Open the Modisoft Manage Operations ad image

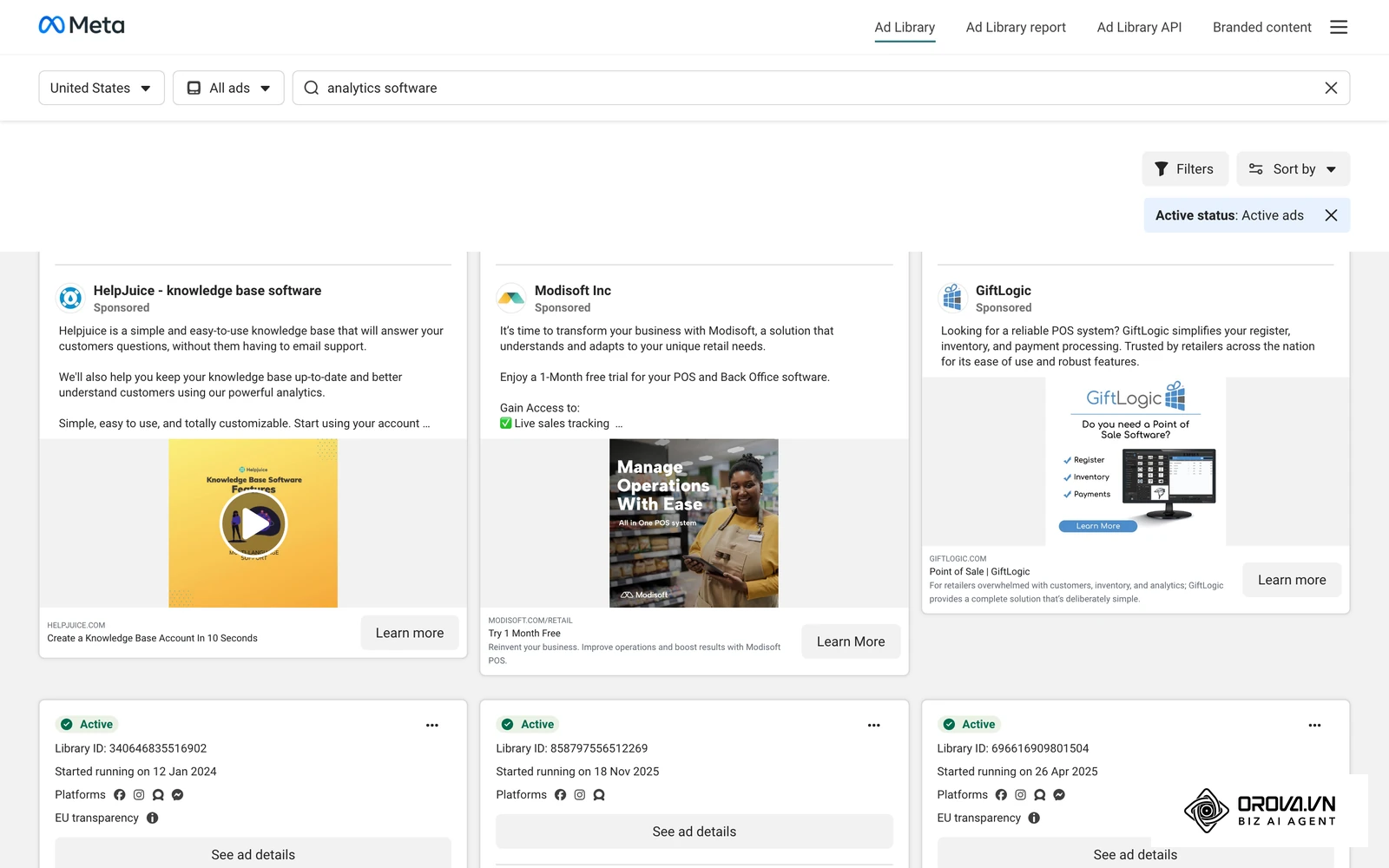694,523
